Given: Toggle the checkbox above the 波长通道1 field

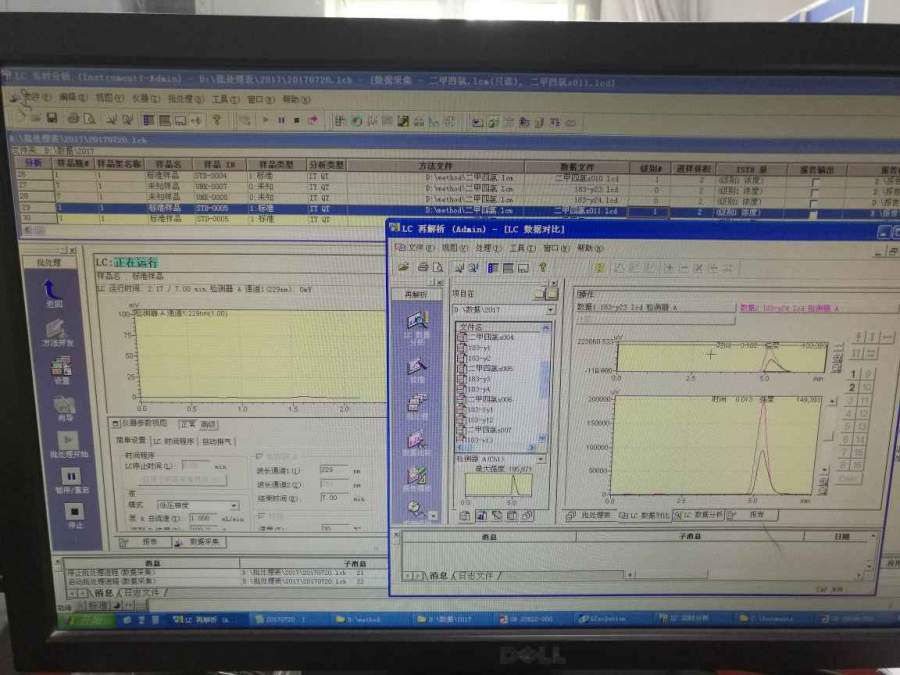Looking at the screenshot, I should tap(260, 456).
